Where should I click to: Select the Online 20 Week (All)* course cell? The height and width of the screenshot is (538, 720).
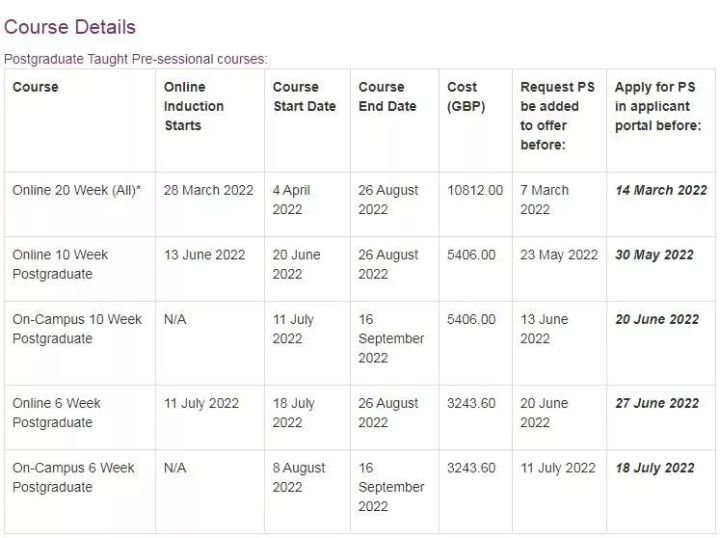[77, 190]
